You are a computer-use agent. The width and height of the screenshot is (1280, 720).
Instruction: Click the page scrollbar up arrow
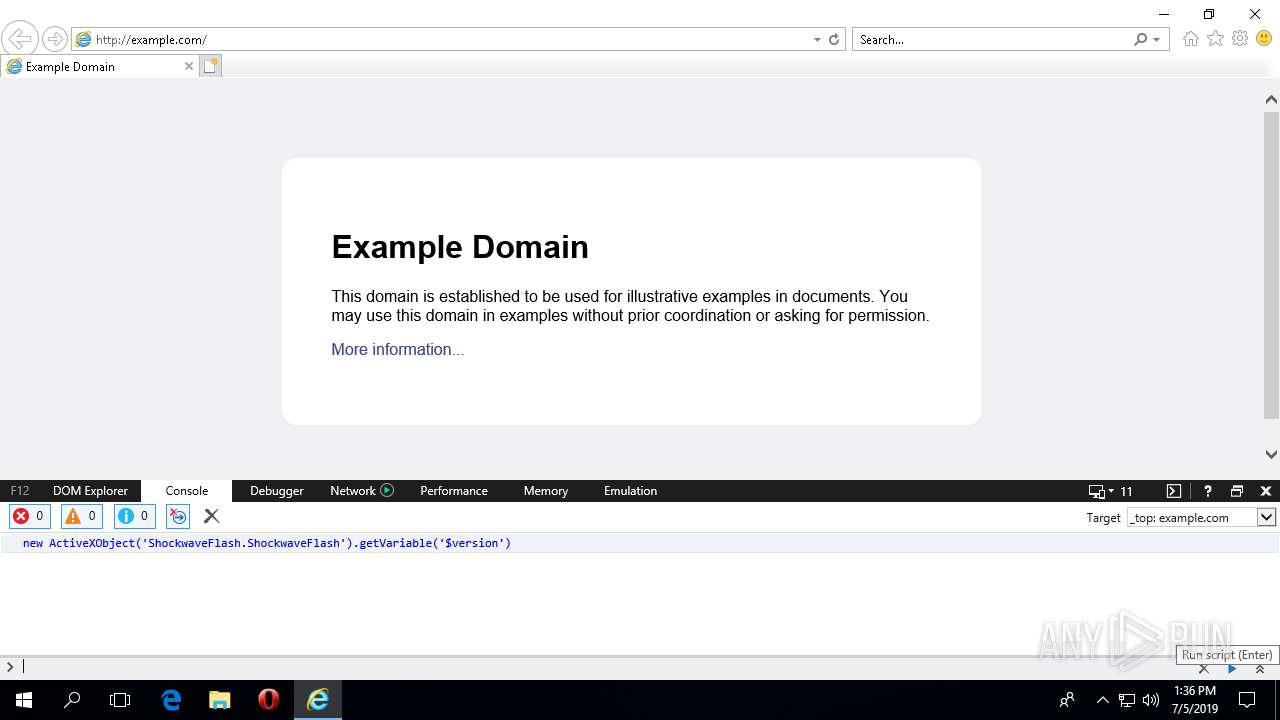pyautogui.click(x=1271, y=99)
